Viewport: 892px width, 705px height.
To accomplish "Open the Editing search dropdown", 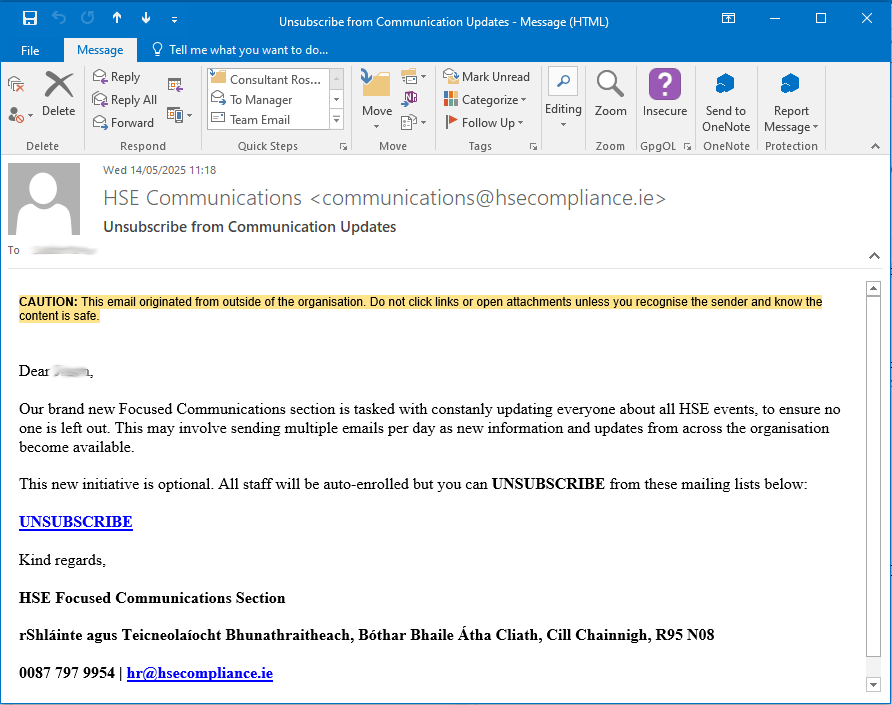I will (563, 98).
